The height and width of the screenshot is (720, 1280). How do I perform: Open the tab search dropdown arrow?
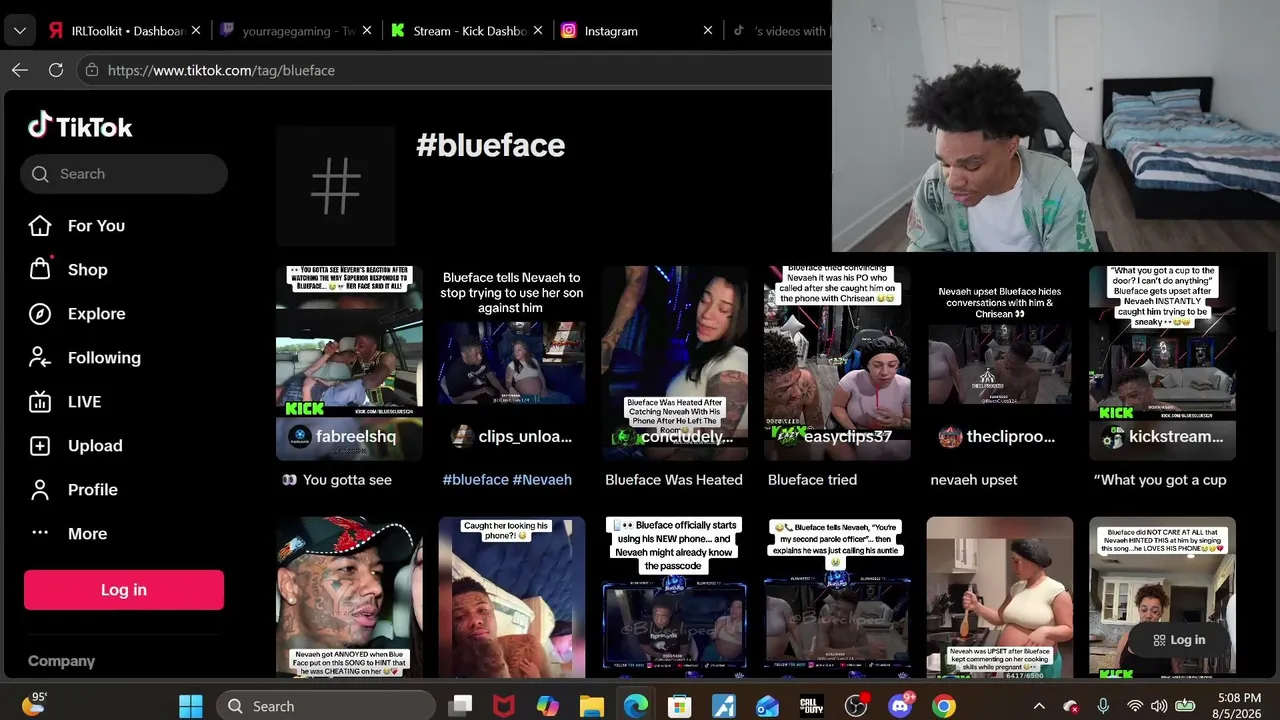pos(20,30)
